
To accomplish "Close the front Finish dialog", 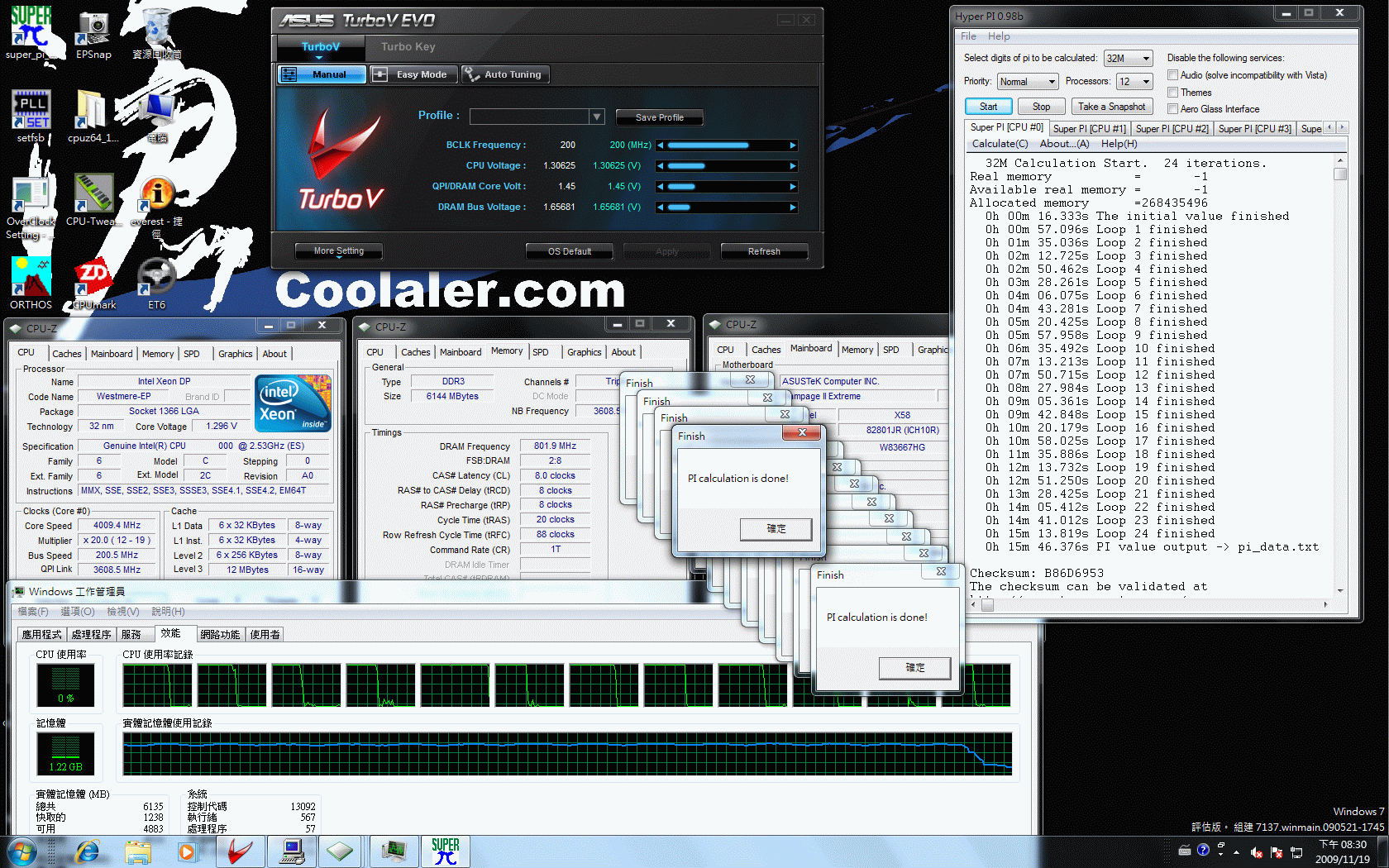I will tap(802, 432).
